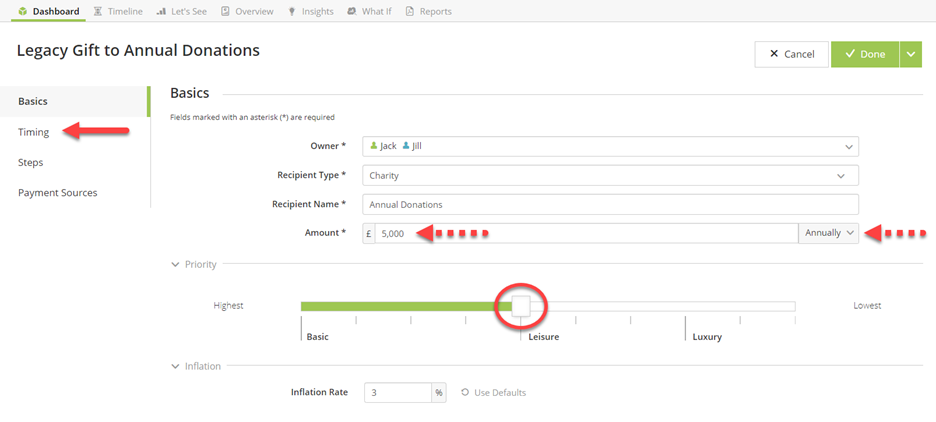Open the Insights tab
The width and height of the screenshot is (936, 422).
[x=310, y=11]
